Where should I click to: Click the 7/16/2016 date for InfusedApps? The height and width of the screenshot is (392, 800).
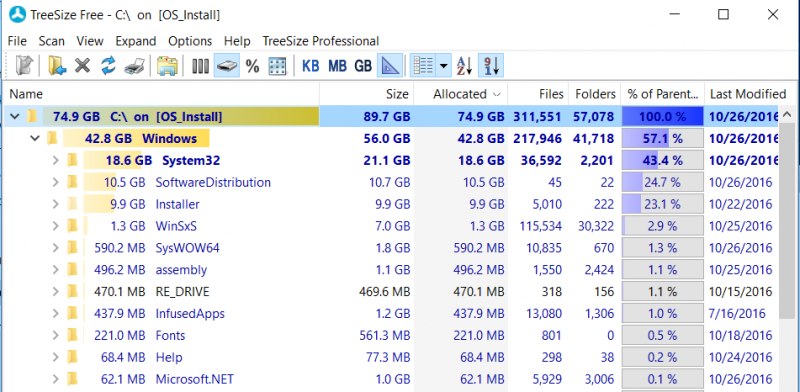(x=737, y=313)
